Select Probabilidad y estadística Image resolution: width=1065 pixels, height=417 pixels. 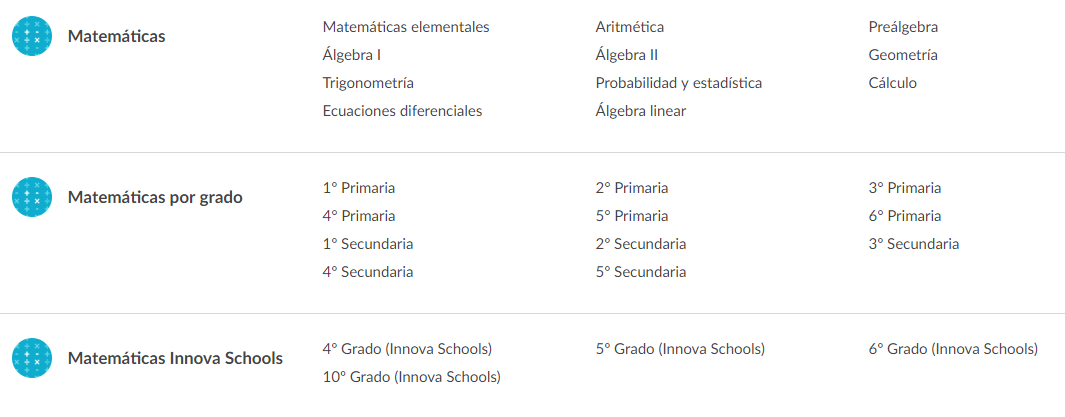coord(679,84)
